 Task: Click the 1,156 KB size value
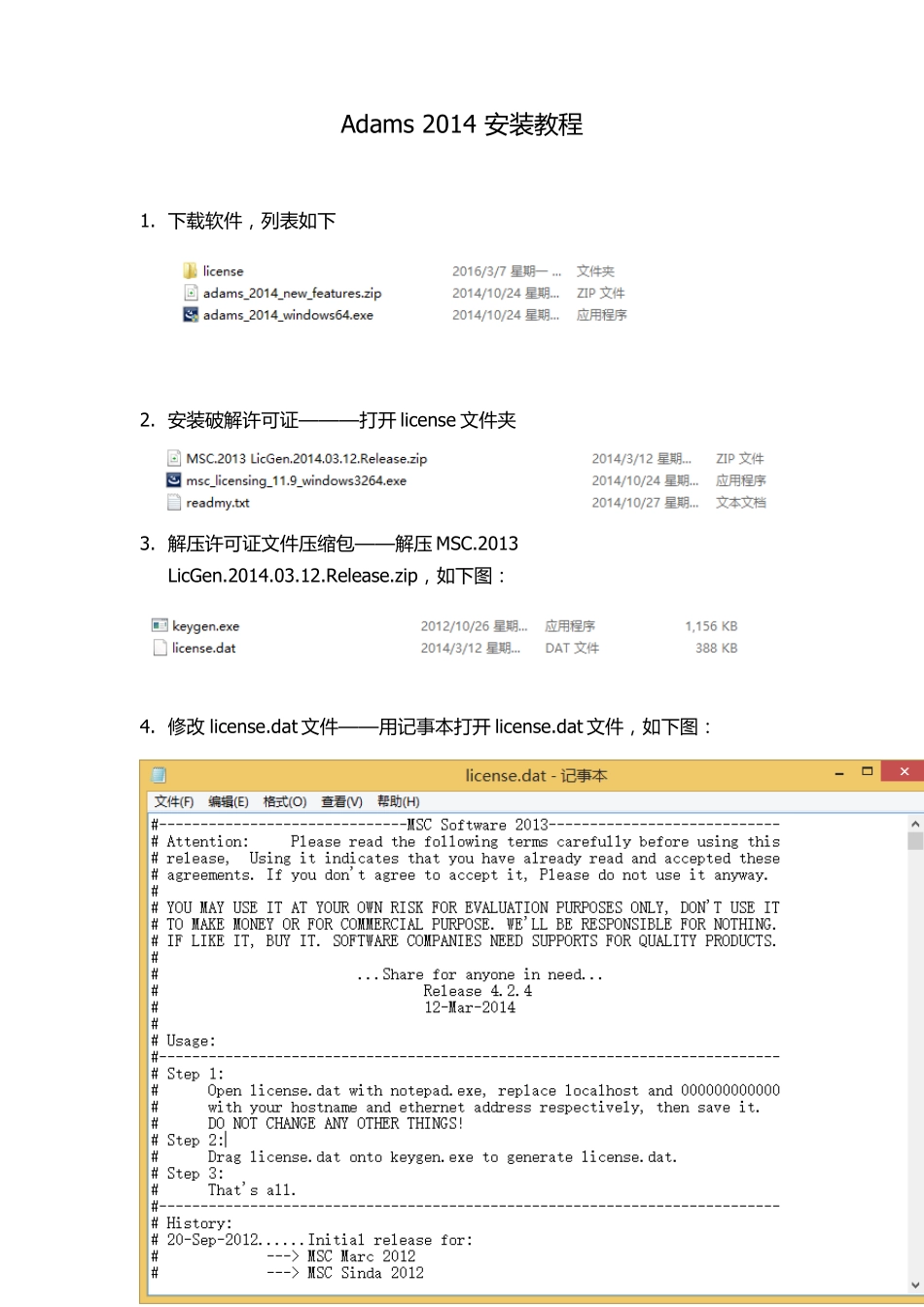(711, 626)
